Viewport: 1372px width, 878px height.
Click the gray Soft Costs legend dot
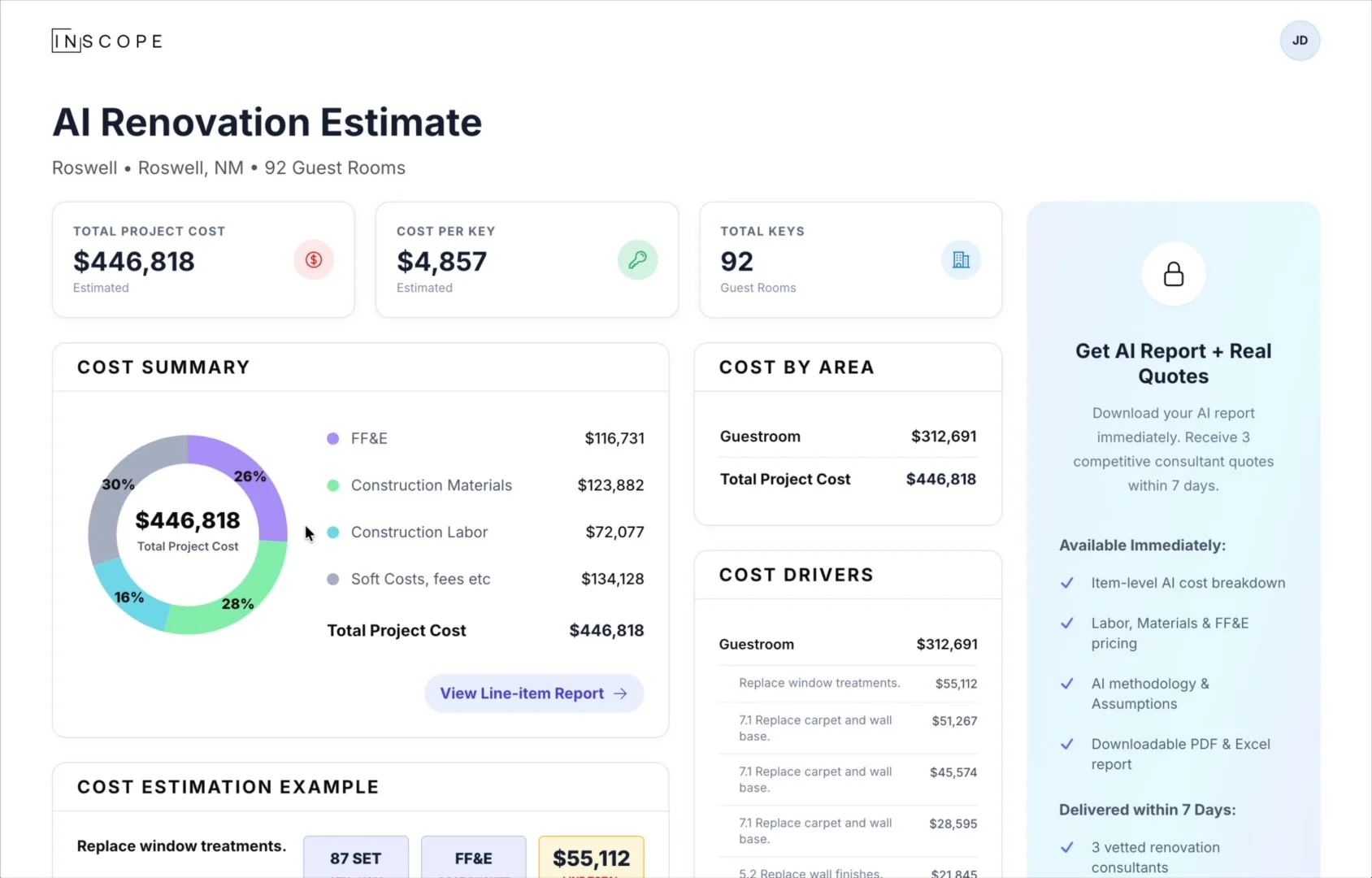pyautogui.click(x=332, y=579)
